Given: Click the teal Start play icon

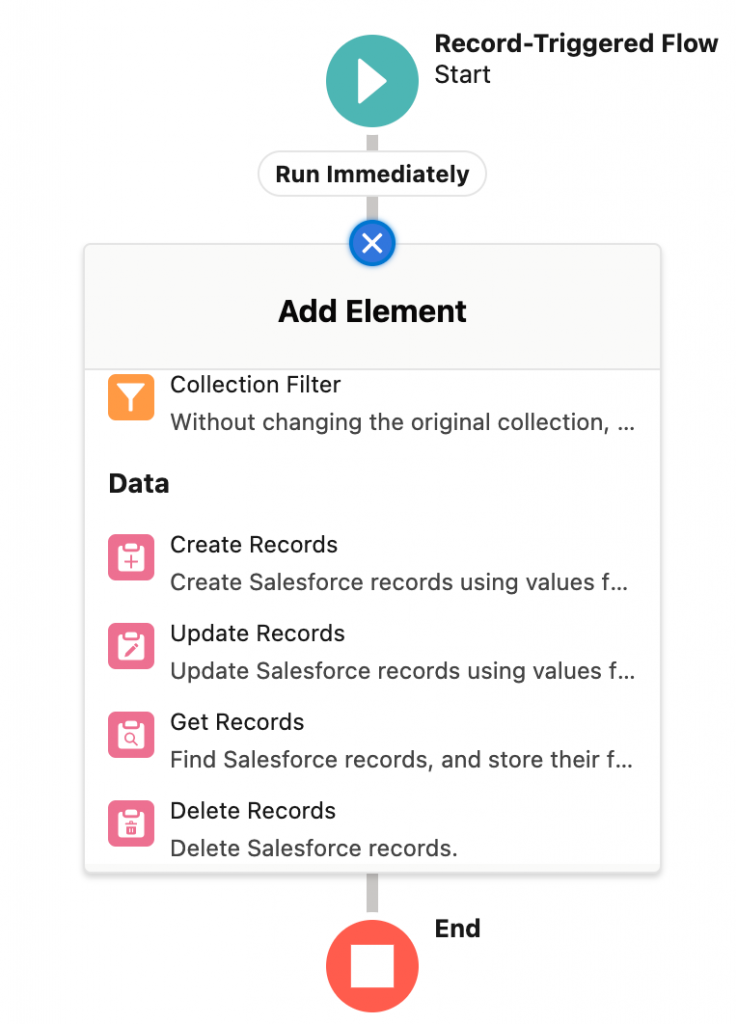Looking at the screenshot, I should point(372,80).
